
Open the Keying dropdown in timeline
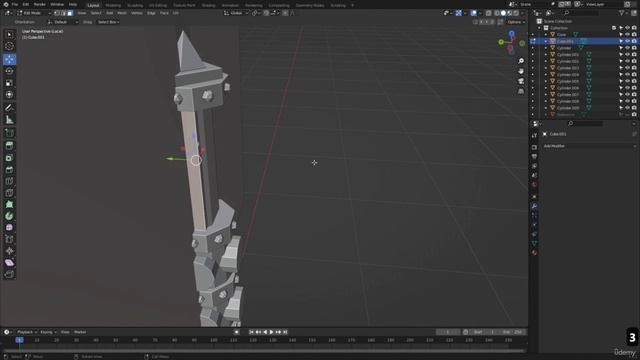point(48,332)
